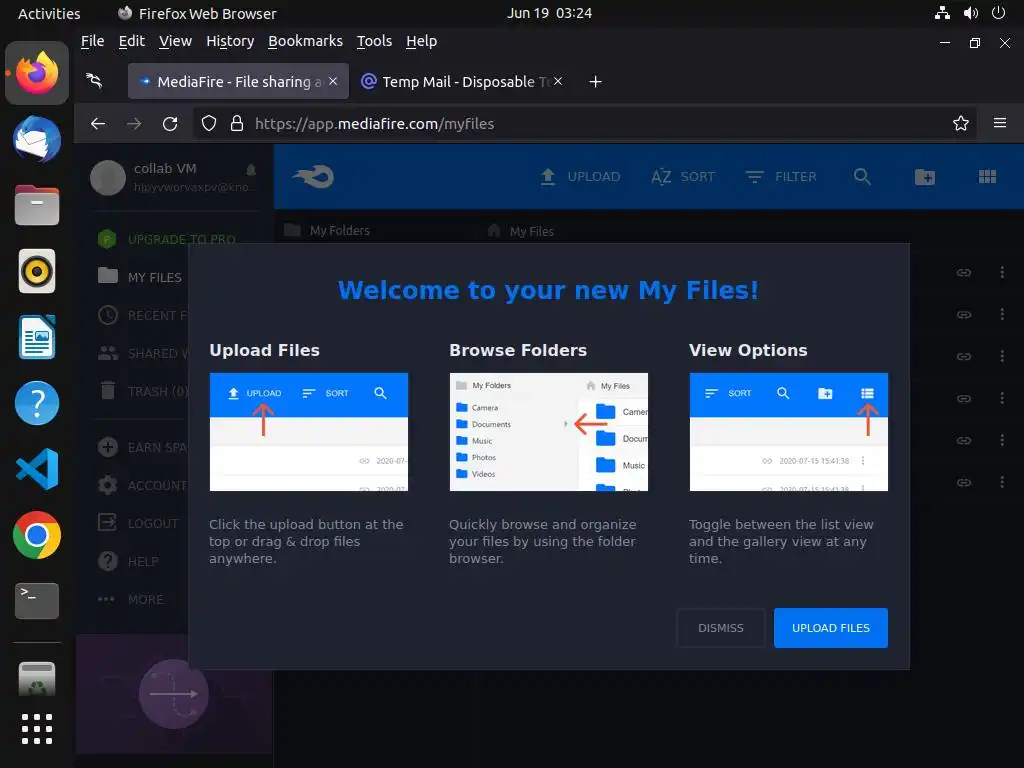
Task: Expand the More item in sidebar
Action: coord(131,599)
